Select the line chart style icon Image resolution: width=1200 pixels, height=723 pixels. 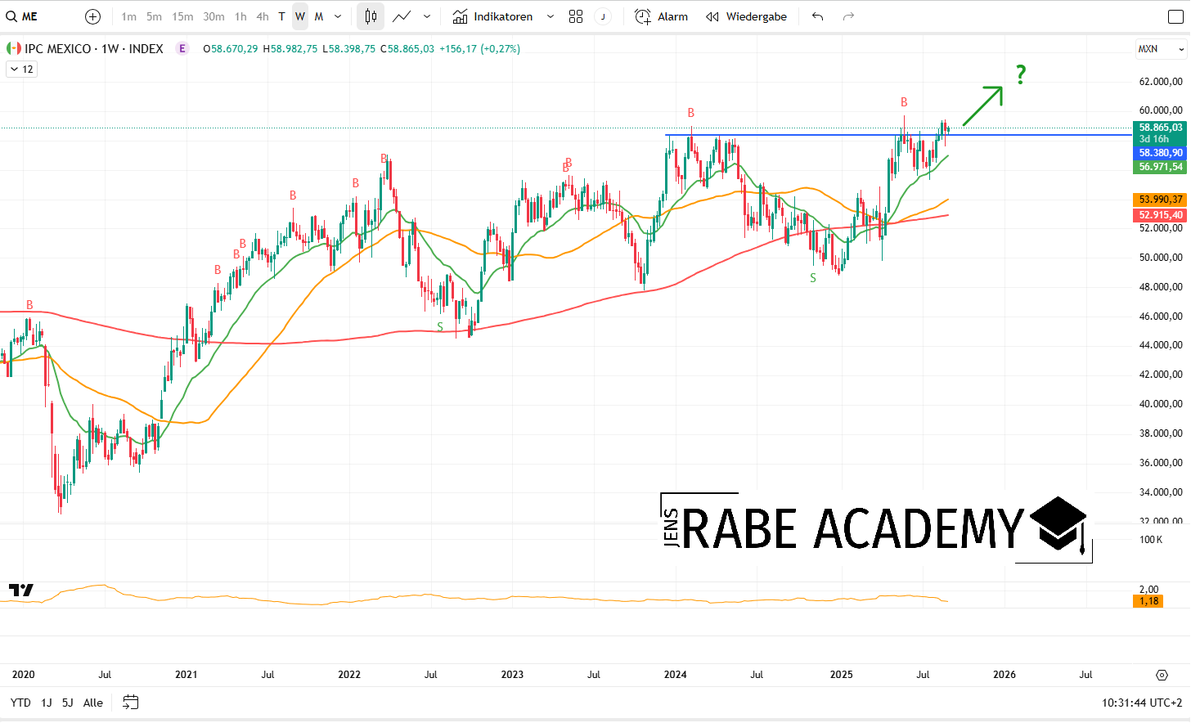click(x=402, y=16)
